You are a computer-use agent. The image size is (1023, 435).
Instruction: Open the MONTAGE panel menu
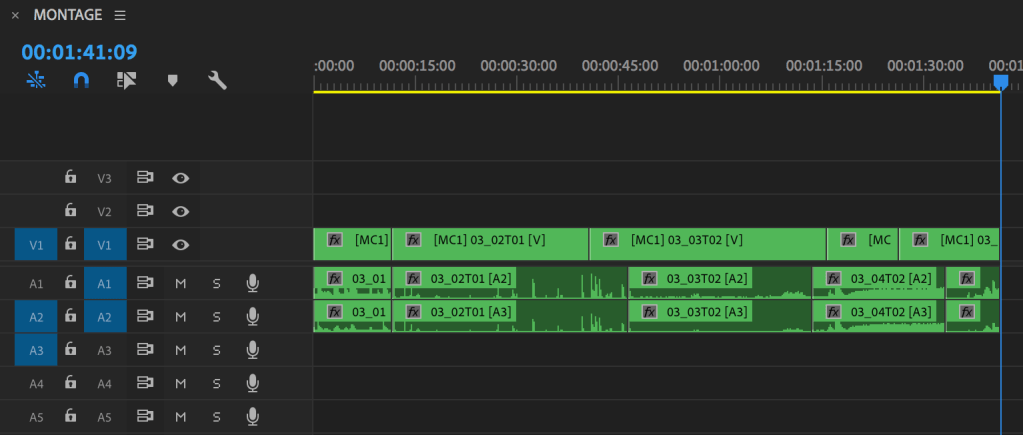click(x=120, y=15)
